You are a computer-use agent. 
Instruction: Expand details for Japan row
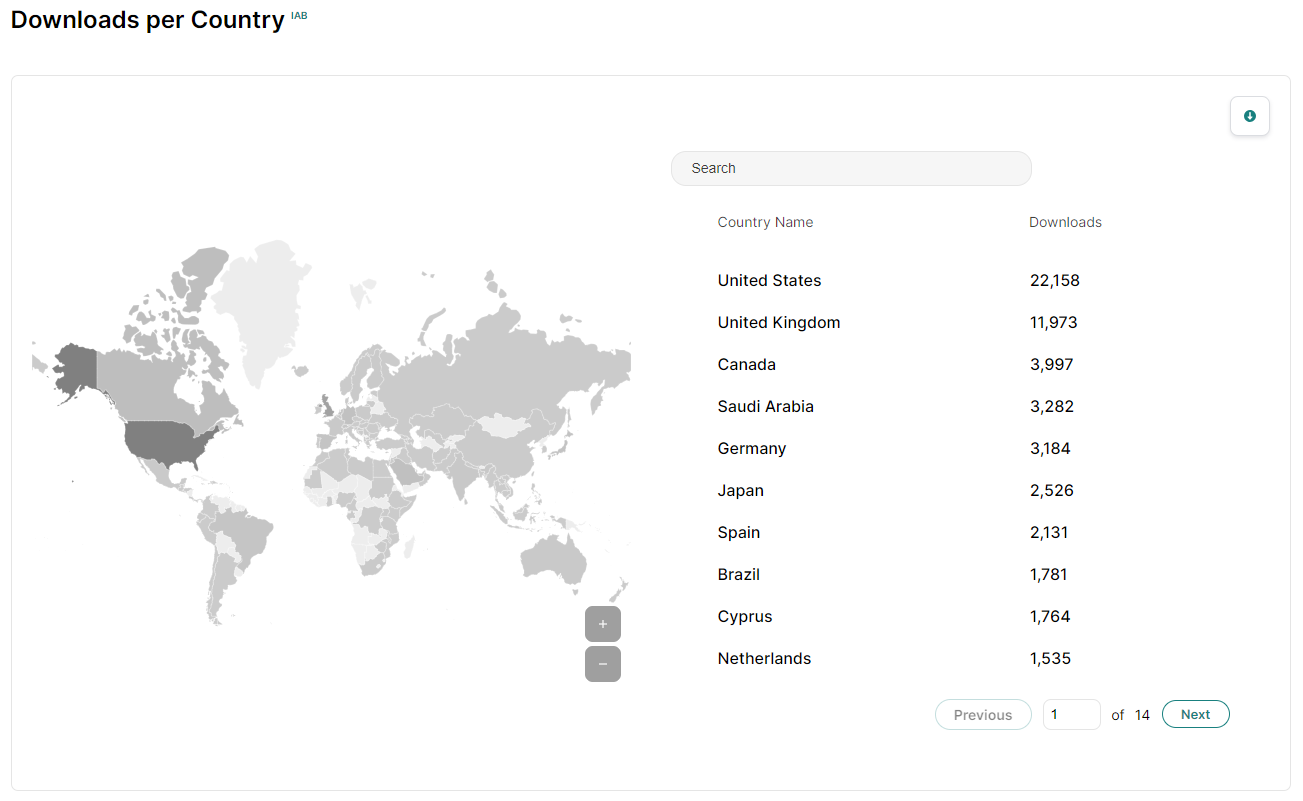741,490
